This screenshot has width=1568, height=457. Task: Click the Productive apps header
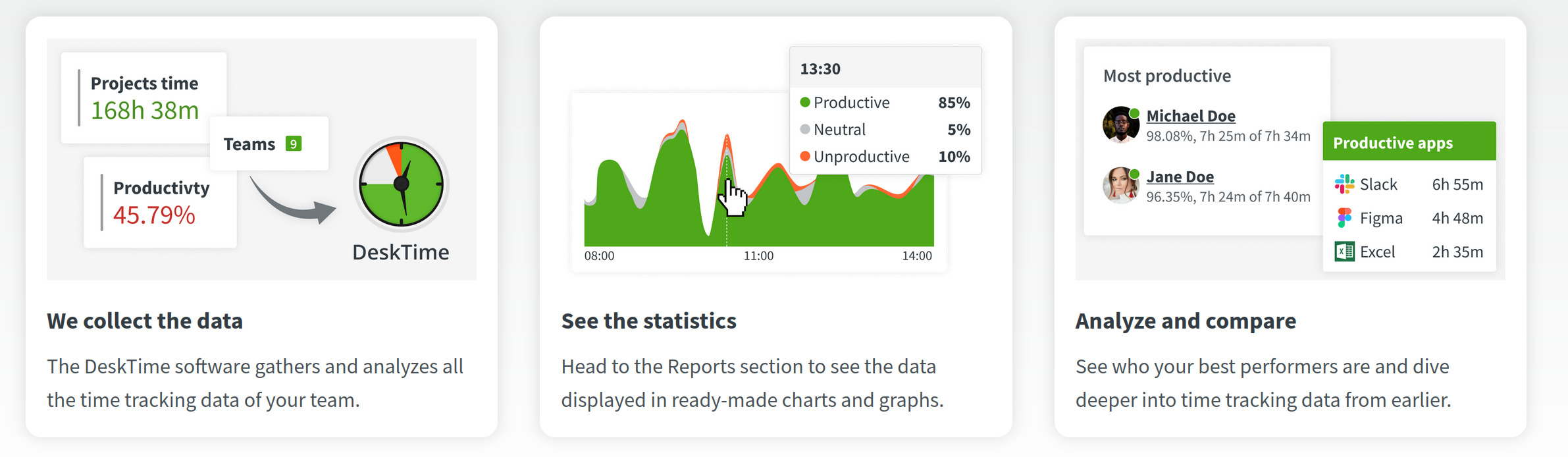1393,143
